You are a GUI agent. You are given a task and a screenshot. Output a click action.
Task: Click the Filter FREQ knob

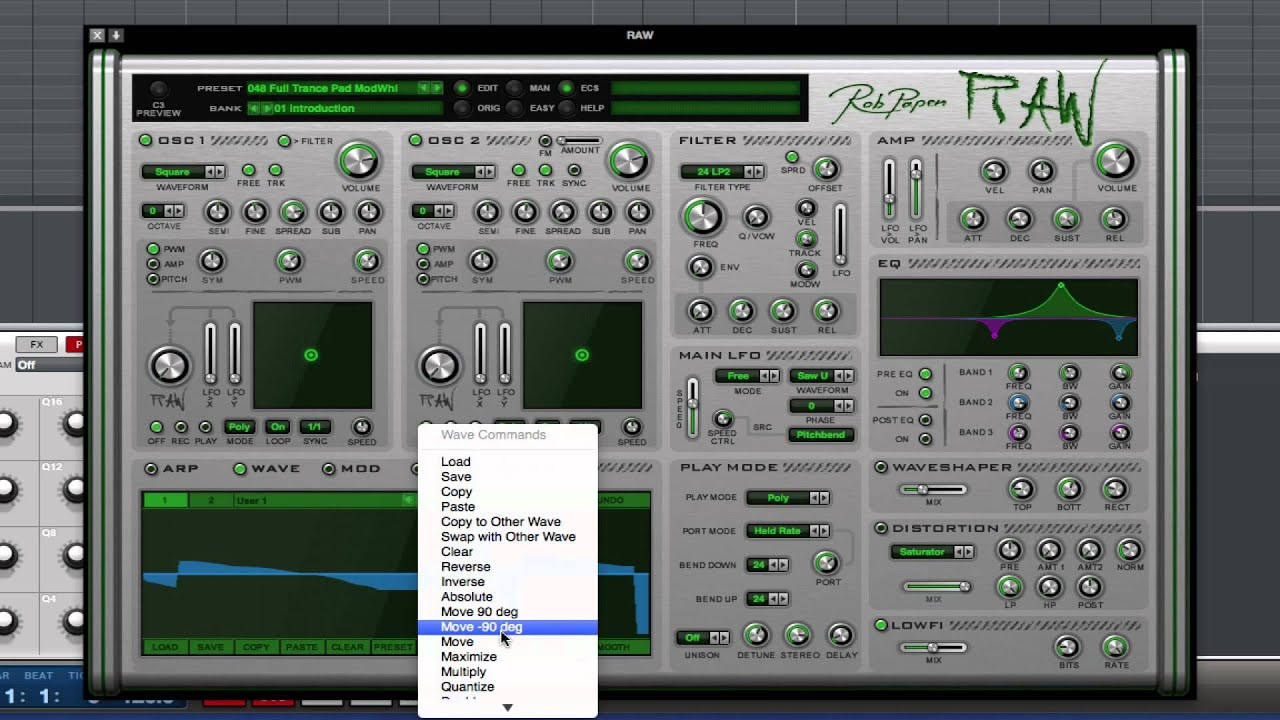point(703,217)
